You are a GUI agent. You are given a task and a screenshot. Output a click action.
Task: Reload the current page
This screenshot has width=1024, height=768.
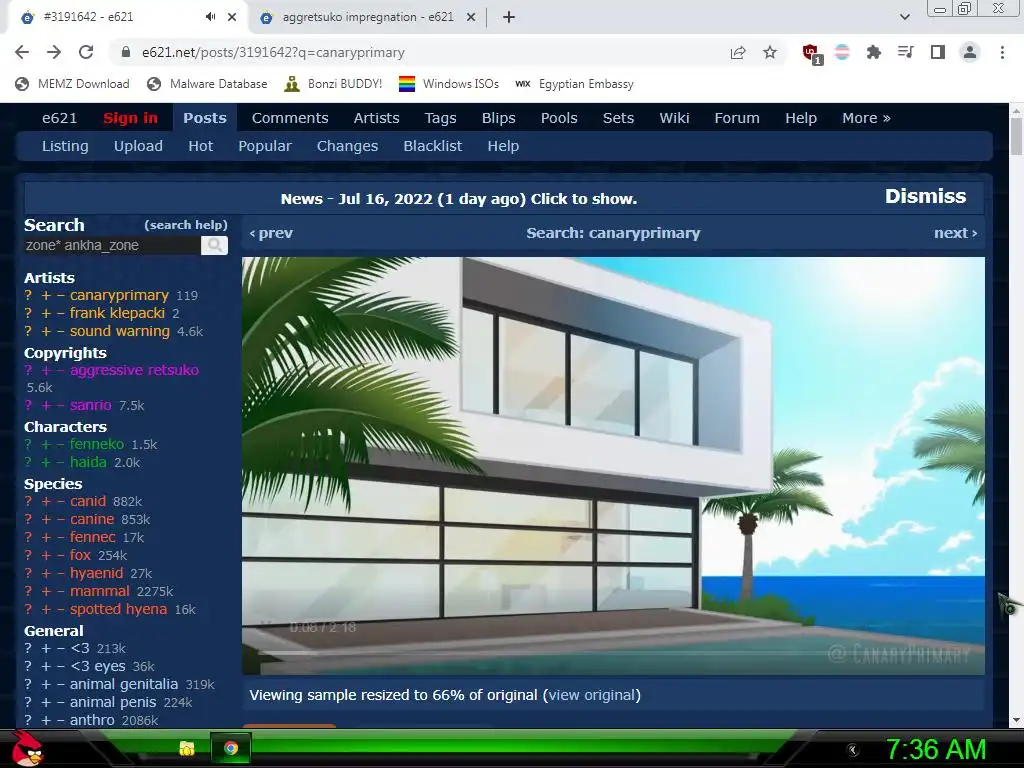[x=86, y=52]
